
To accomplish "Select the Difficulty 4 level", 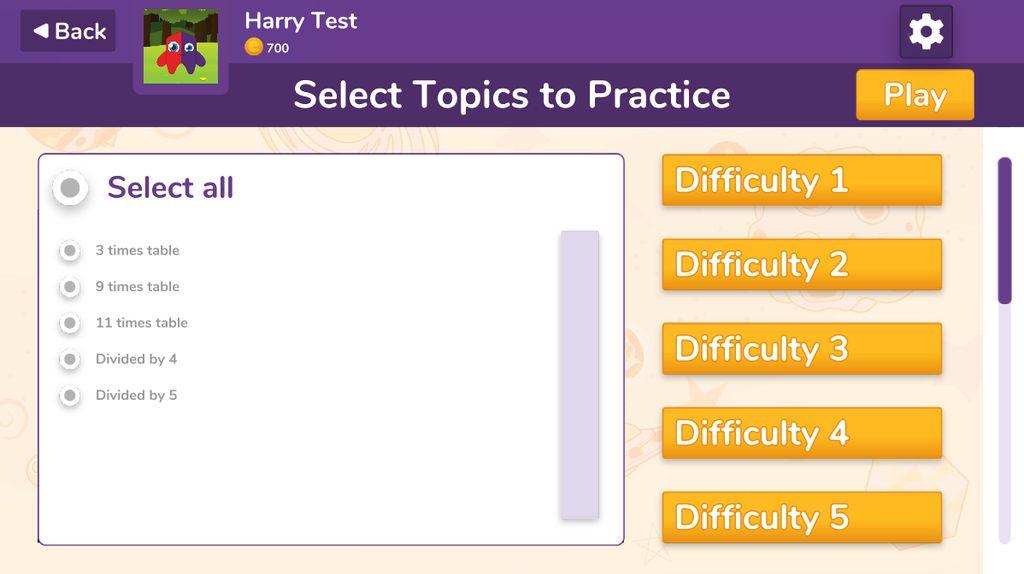I will 802,433.
